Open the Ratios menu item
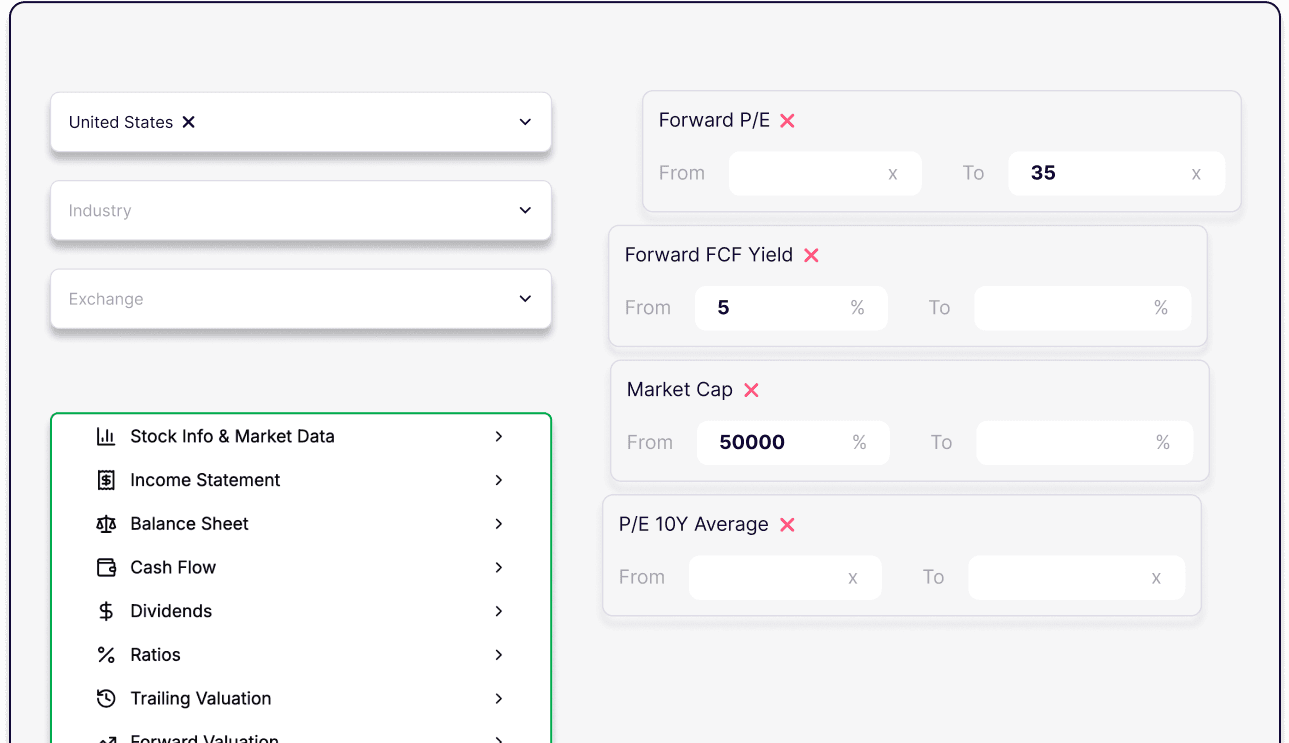The height and width of the screenshot is (743, 1289). click(301, 655)
